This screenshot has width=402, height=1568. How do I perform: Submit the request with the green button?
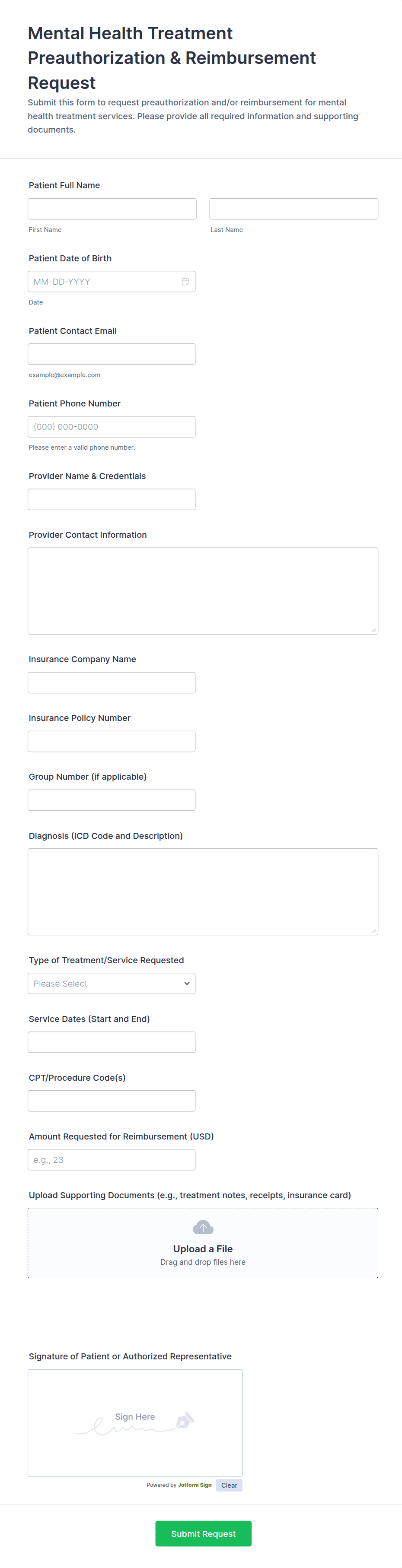203,1533
